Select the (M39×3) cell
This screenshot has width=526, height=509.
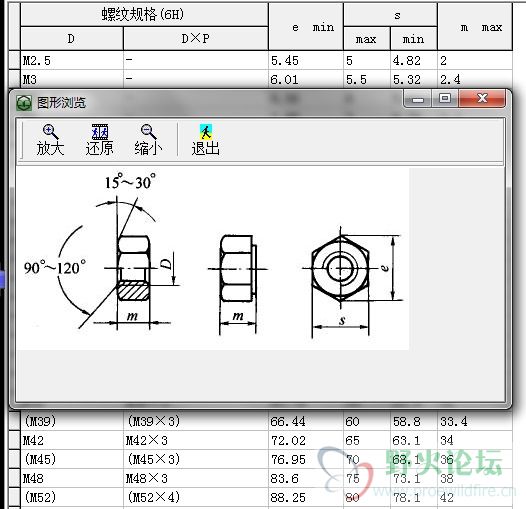pyautogui.click(x=196, y=421)
